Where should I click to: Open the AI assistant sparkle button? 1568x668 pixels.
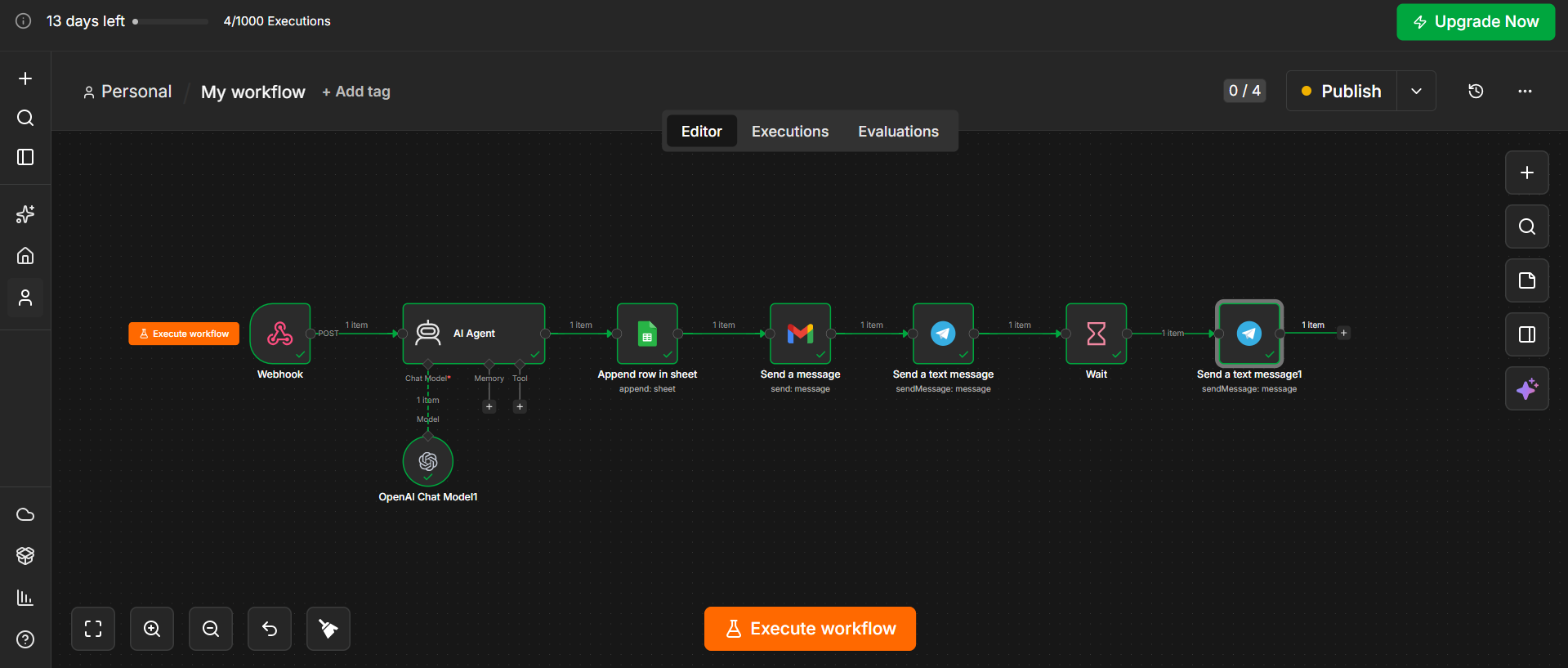(x=1527, y=388)
